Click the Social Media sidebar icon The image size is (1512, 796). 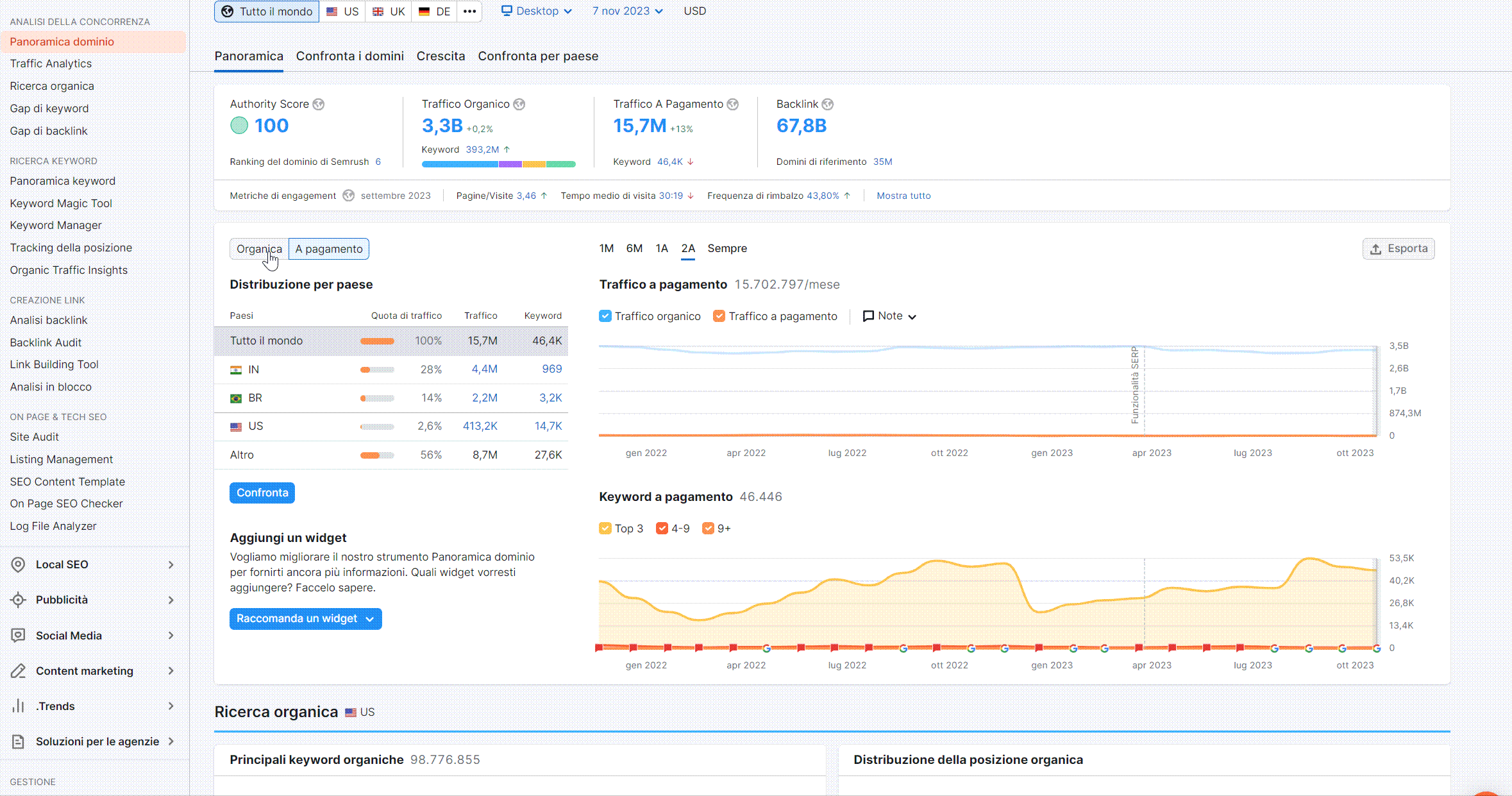[x=17, y=635]
